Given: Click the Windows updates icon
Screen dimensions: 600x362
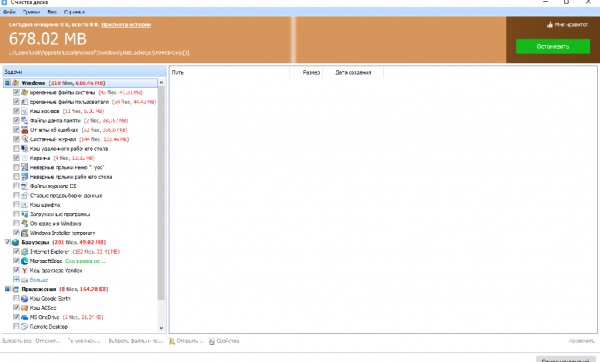Looking at the screenshot, I should (x=25, y=223).
